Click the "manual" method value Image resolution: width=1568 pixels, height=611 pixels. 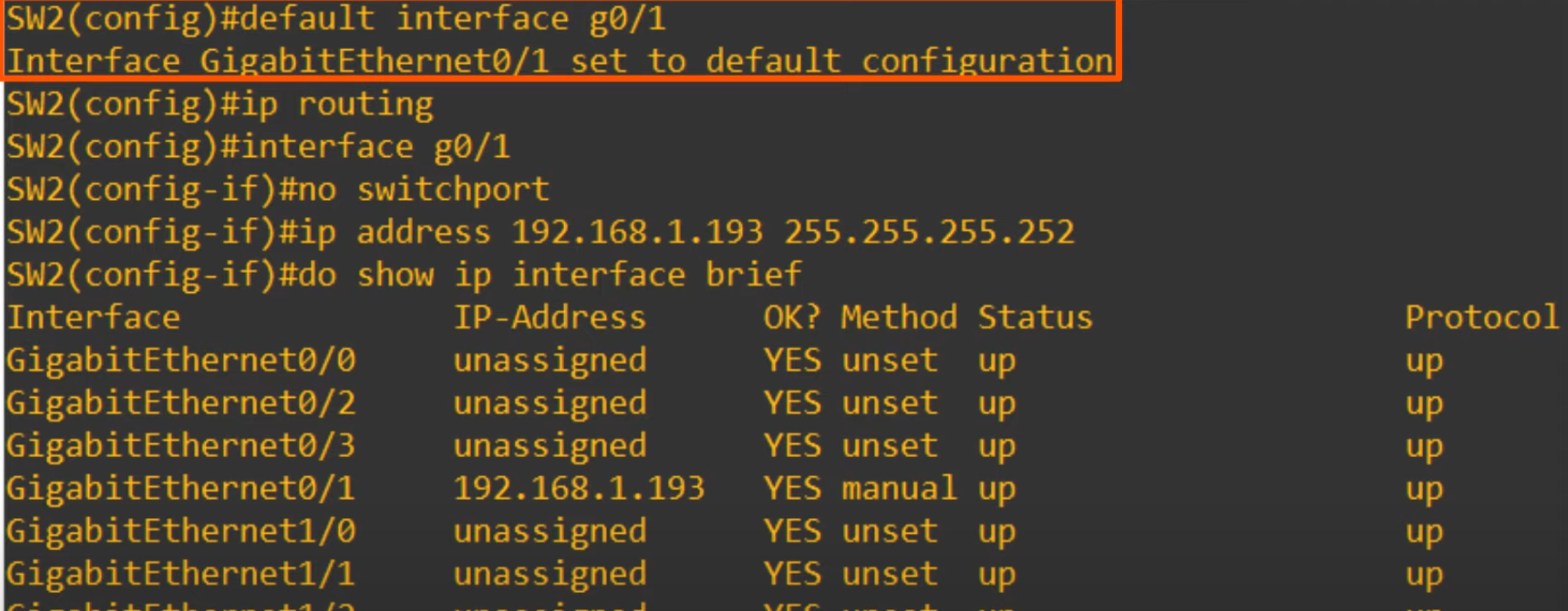click(x=899, y=489)
